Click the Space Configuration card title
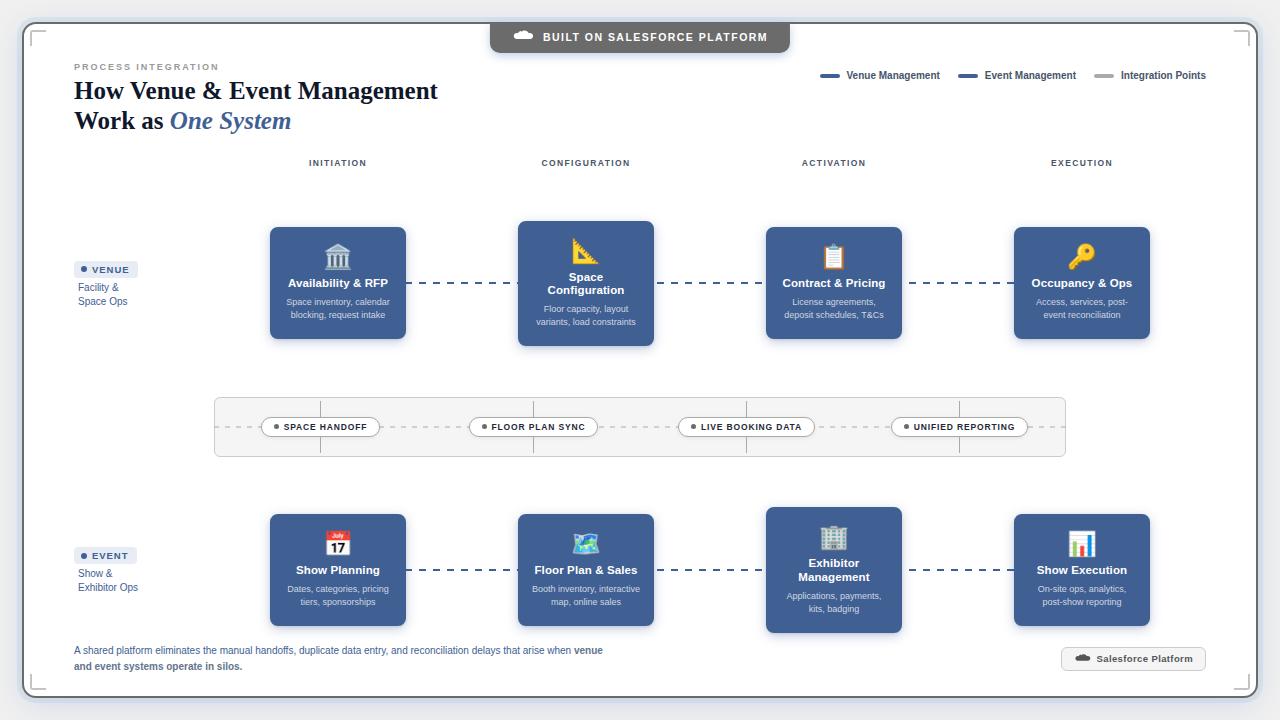Viewport: 1280px width, 720px height. [x=586, y=284]
